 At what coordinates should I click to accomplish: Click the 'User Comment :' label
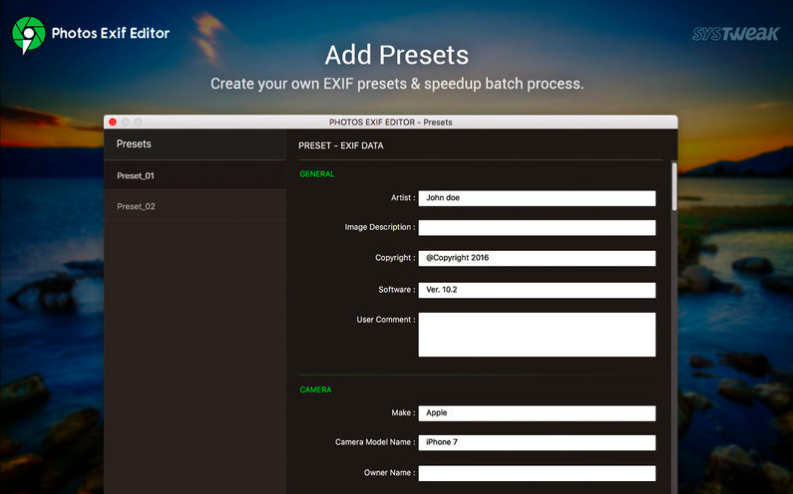(x=386, y=320)
